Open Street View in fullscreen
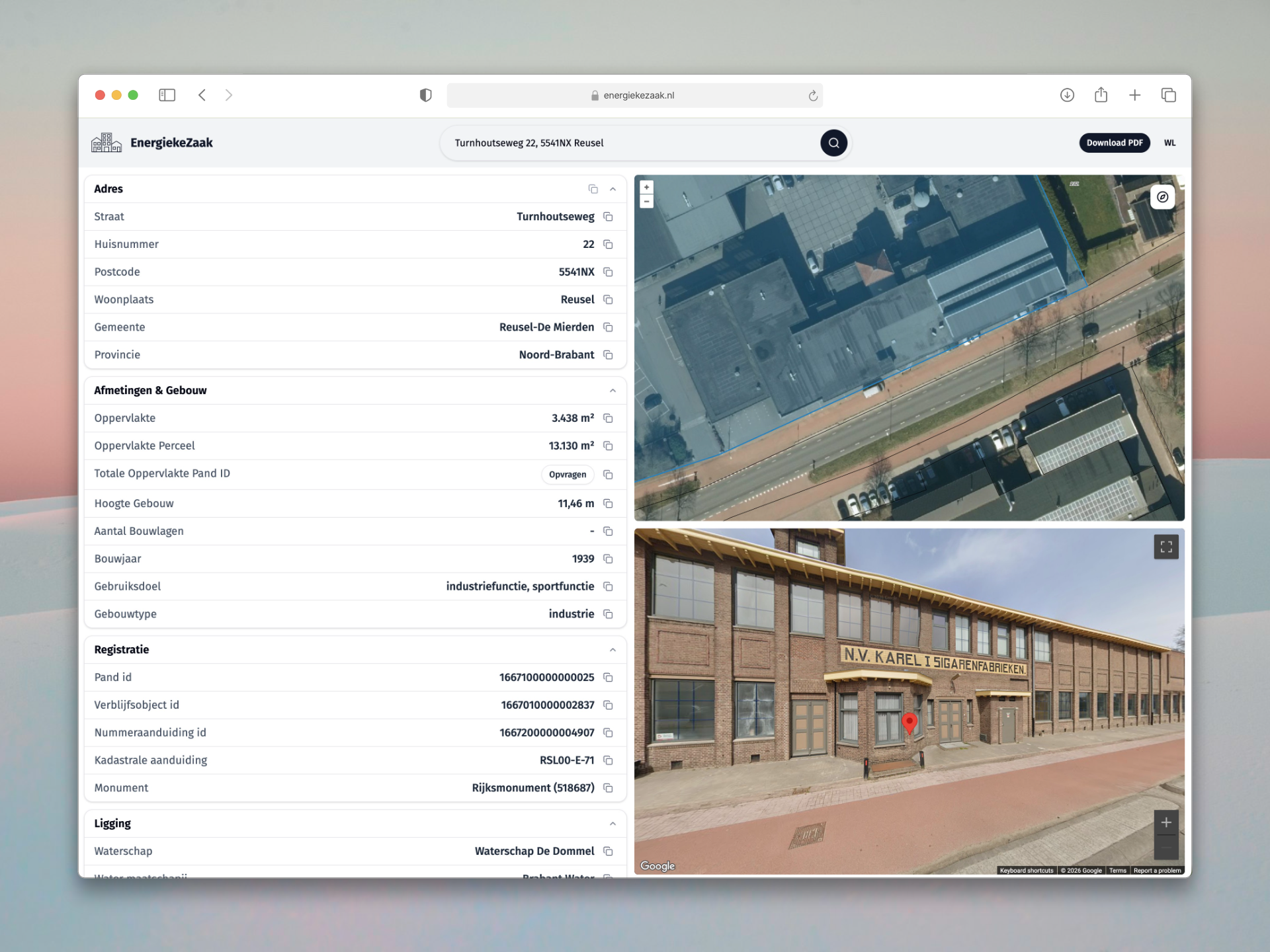The width and height of the screenshot is (1270, 952). point(1166,547)
